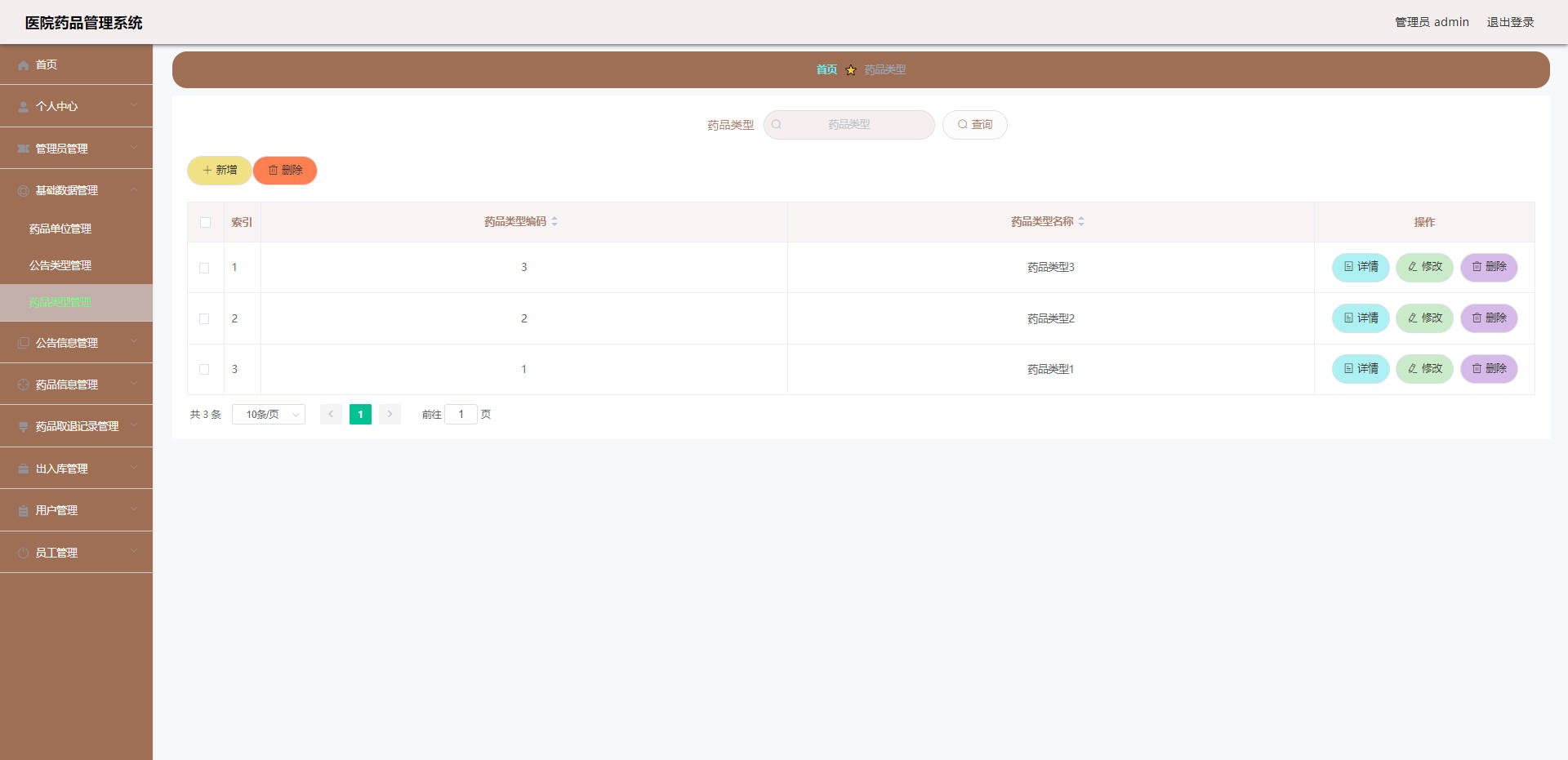
Task: Select the header checkbox to check all rows
Action: (x=205, y=222)
